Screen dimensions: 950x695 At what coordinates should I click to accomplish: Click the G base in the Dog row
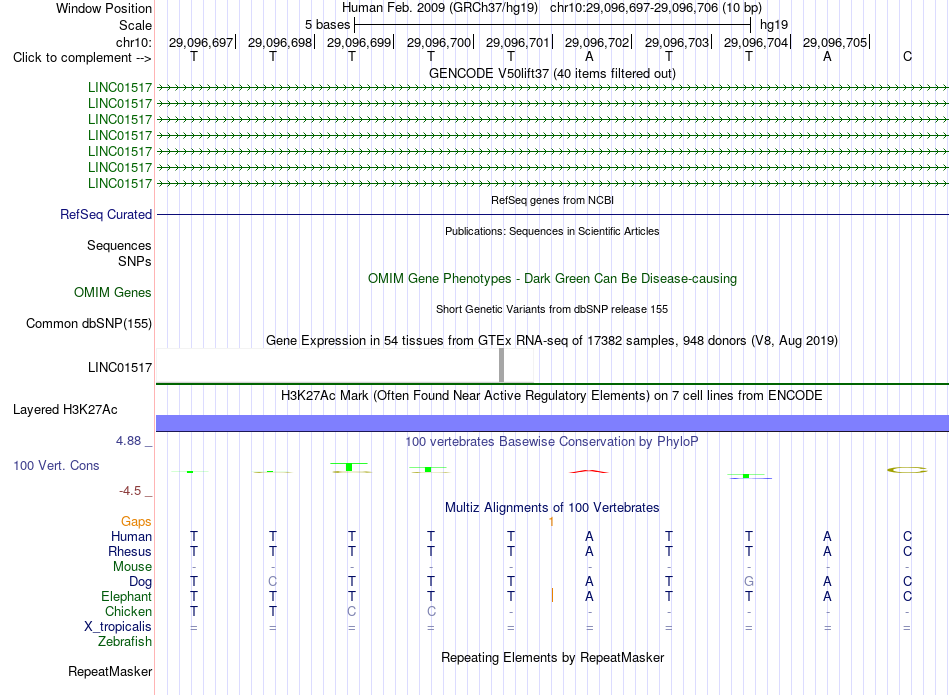pos(748,582)
